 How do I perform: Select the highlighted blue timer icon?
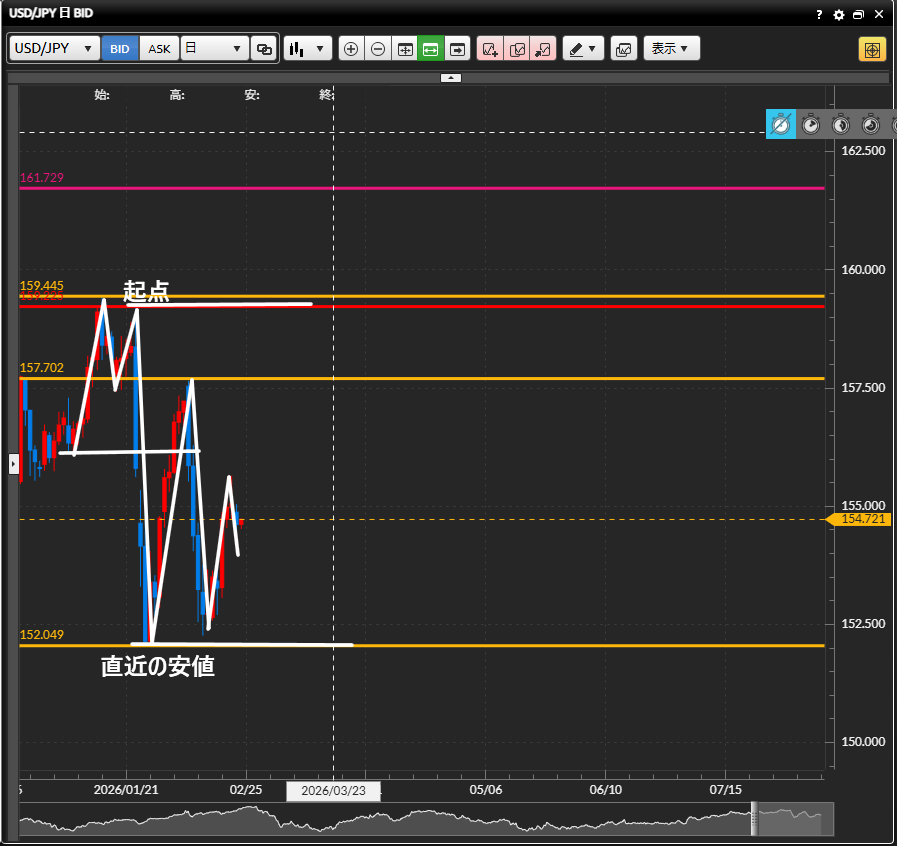point(781,124)
